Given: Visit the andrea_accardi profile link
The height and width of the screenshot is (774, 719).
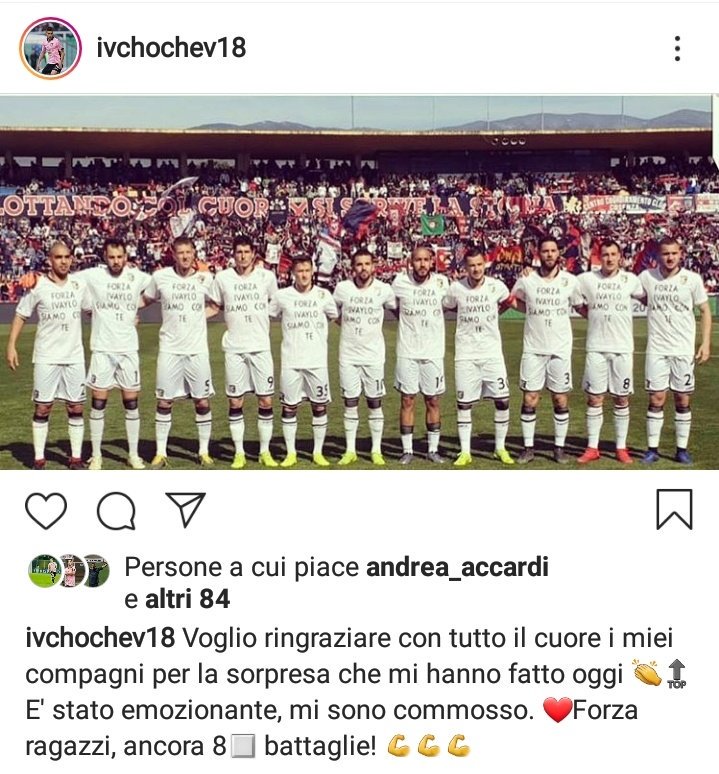Looking at the screenshot, I should (457, 567).
